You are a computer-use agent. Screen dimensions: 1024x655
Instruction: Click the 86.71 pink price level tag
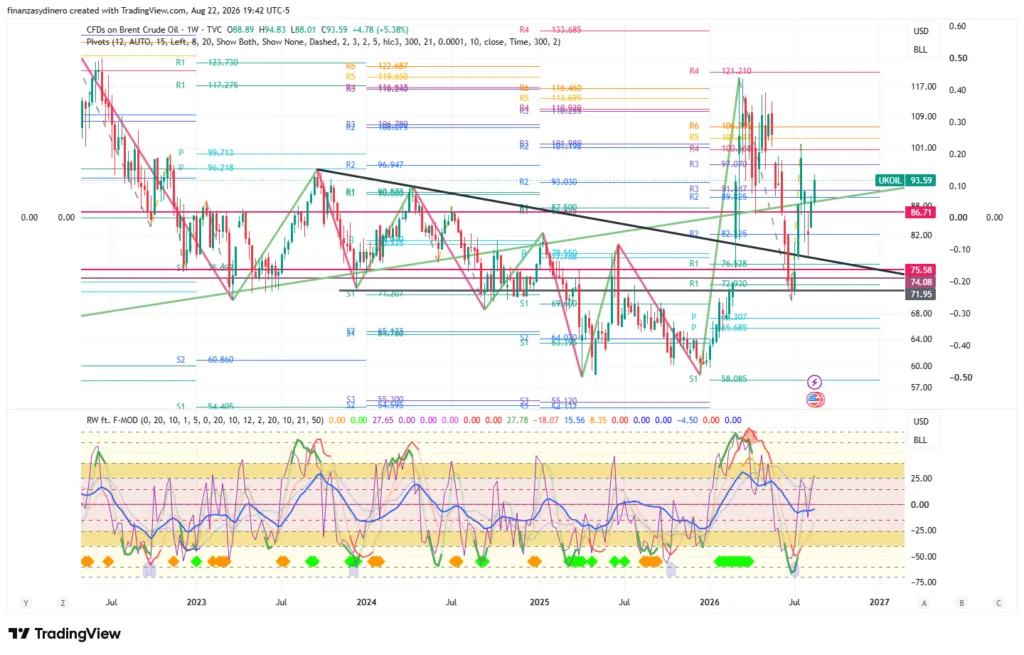point(920,212)
